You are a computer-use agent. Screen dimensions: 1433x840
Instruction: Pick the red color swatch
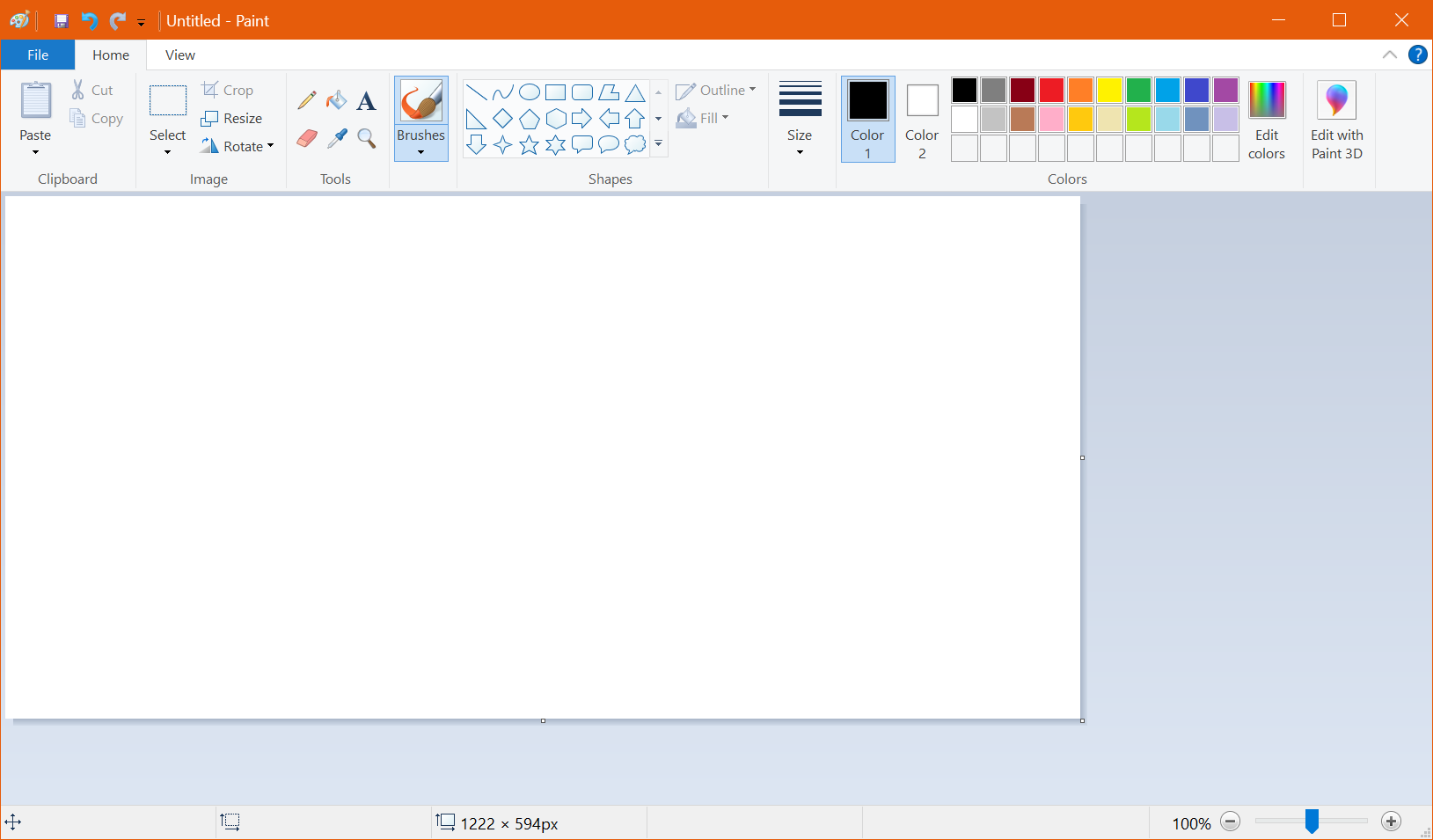(1051, 90)
